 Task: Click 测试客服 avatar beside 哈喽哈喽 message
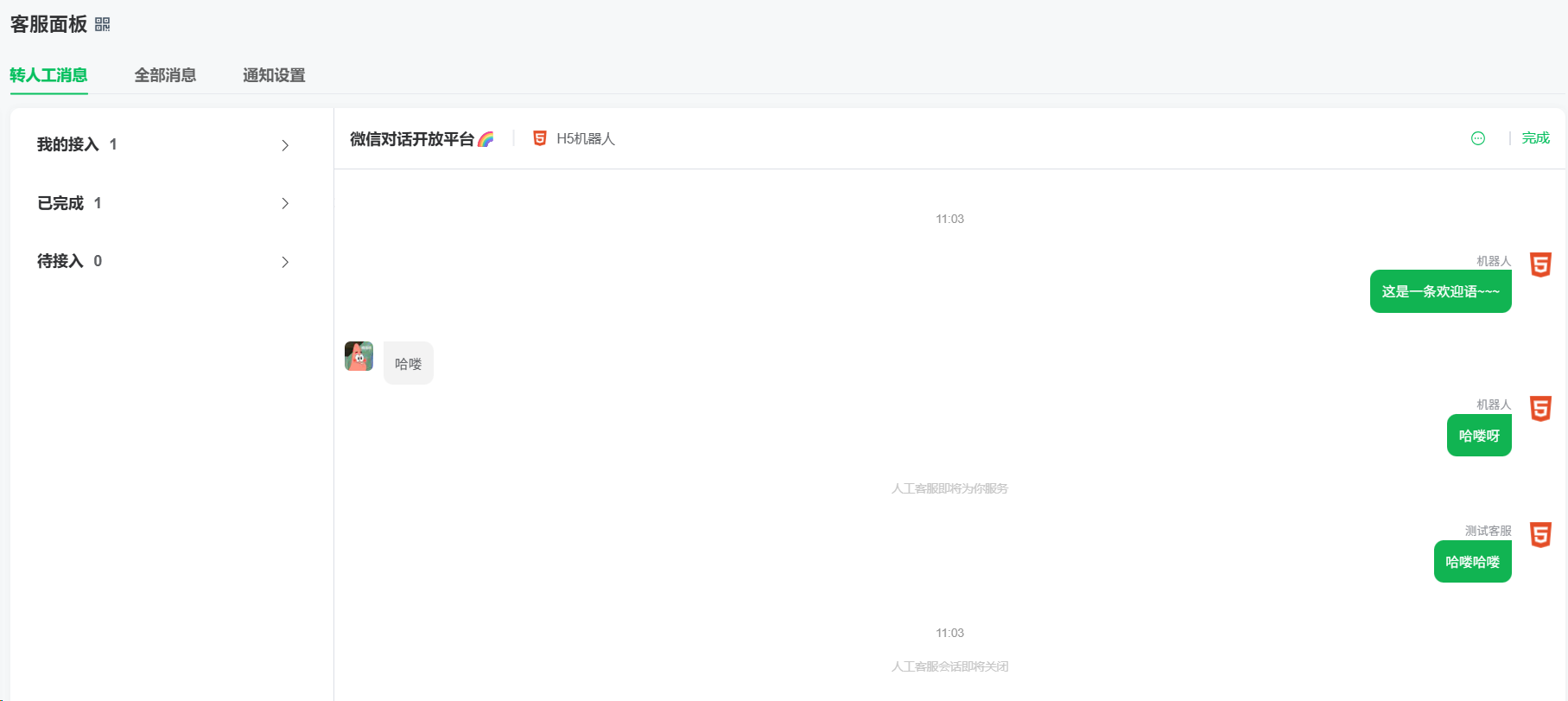1540,534
